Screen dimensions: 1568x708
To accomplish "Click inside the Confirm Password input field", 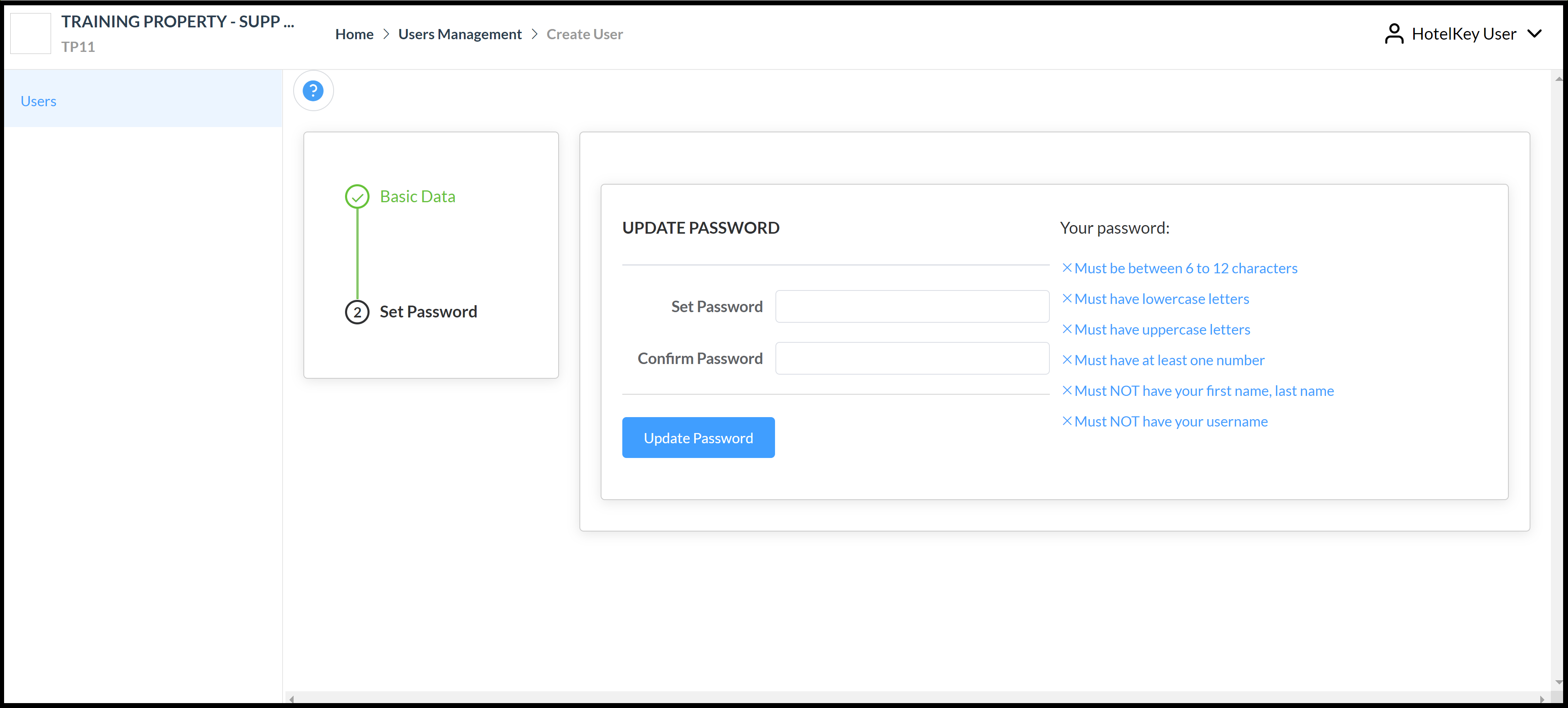I will pyautogui.click(x=912, y=358).
